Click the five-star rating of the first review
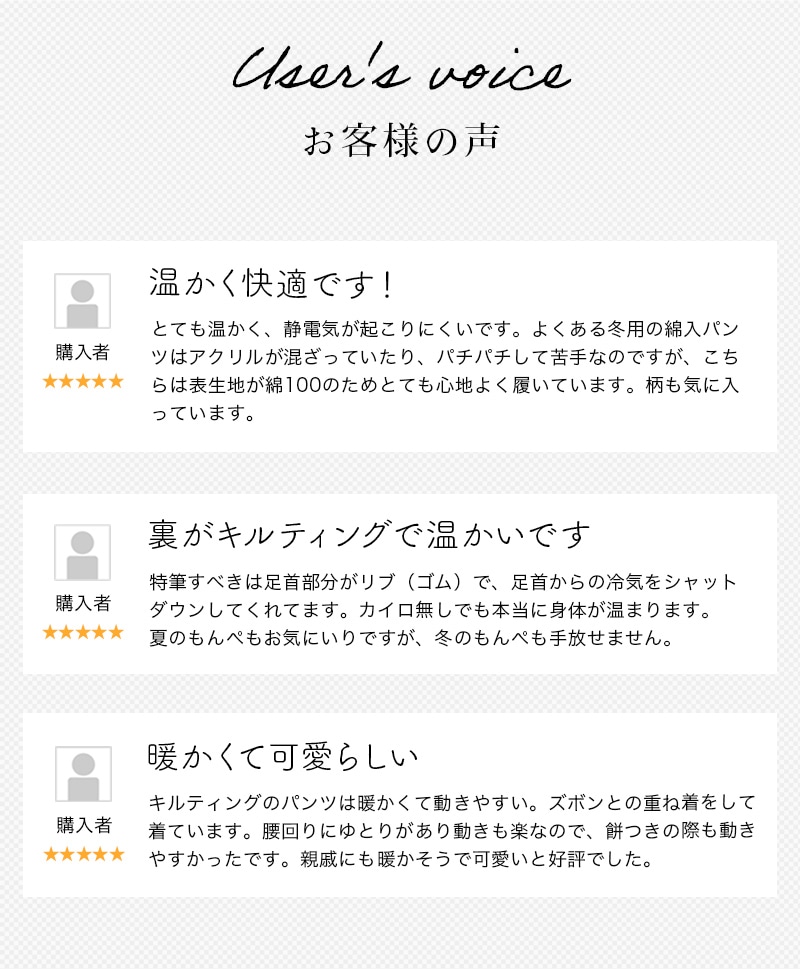This screenshot has width=800, height=969. [83, 381]
